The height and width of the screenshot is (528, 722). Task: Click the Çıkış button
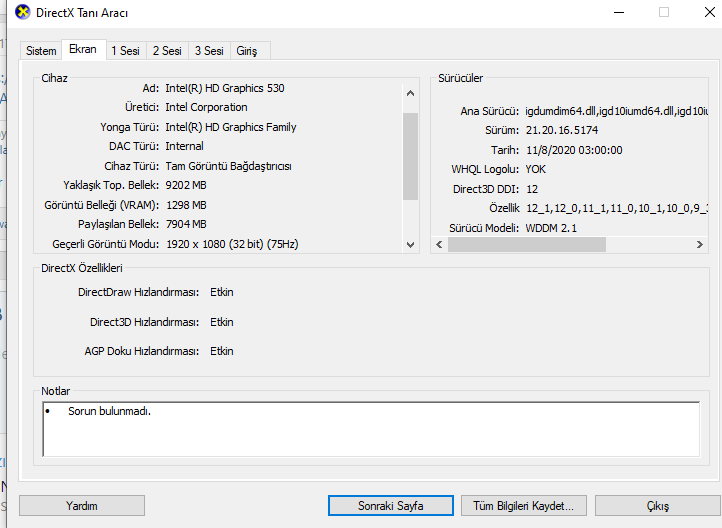point(658,506)
